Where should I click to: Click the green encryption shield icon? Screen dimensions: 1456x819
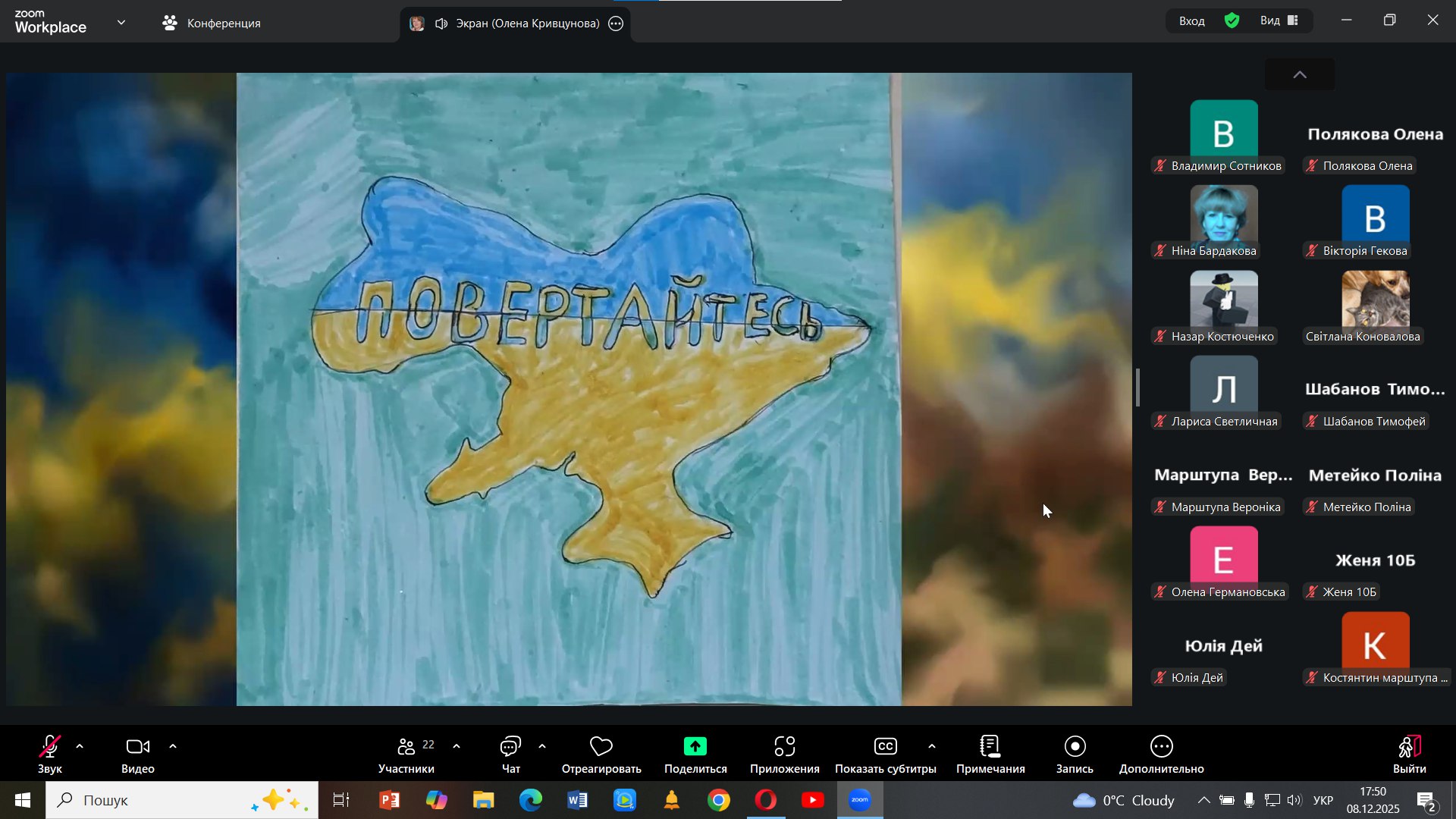coord(1232,21)
